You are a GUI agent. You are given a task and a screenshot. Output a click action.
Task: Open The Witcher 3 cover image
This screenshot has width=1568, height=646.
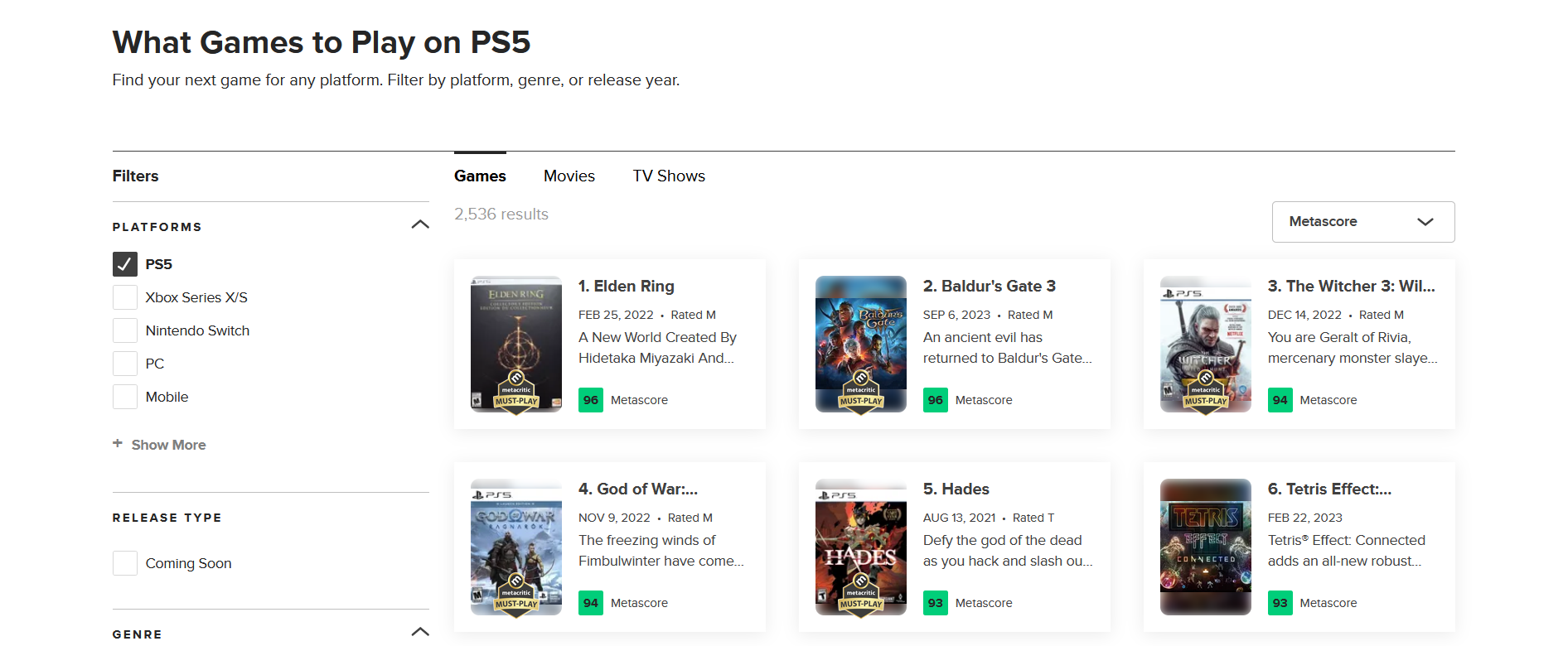click(x=1205, y=344)
